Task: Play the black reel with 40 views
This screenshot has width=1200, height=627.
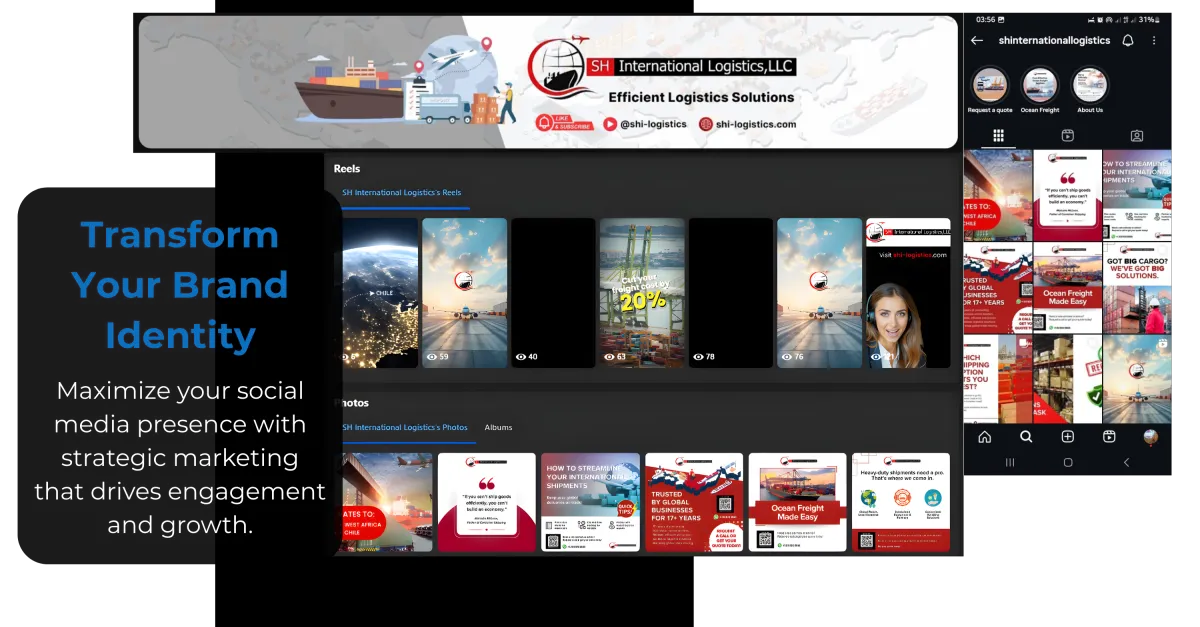Action: pyautogui.click(x=553, y=293)
